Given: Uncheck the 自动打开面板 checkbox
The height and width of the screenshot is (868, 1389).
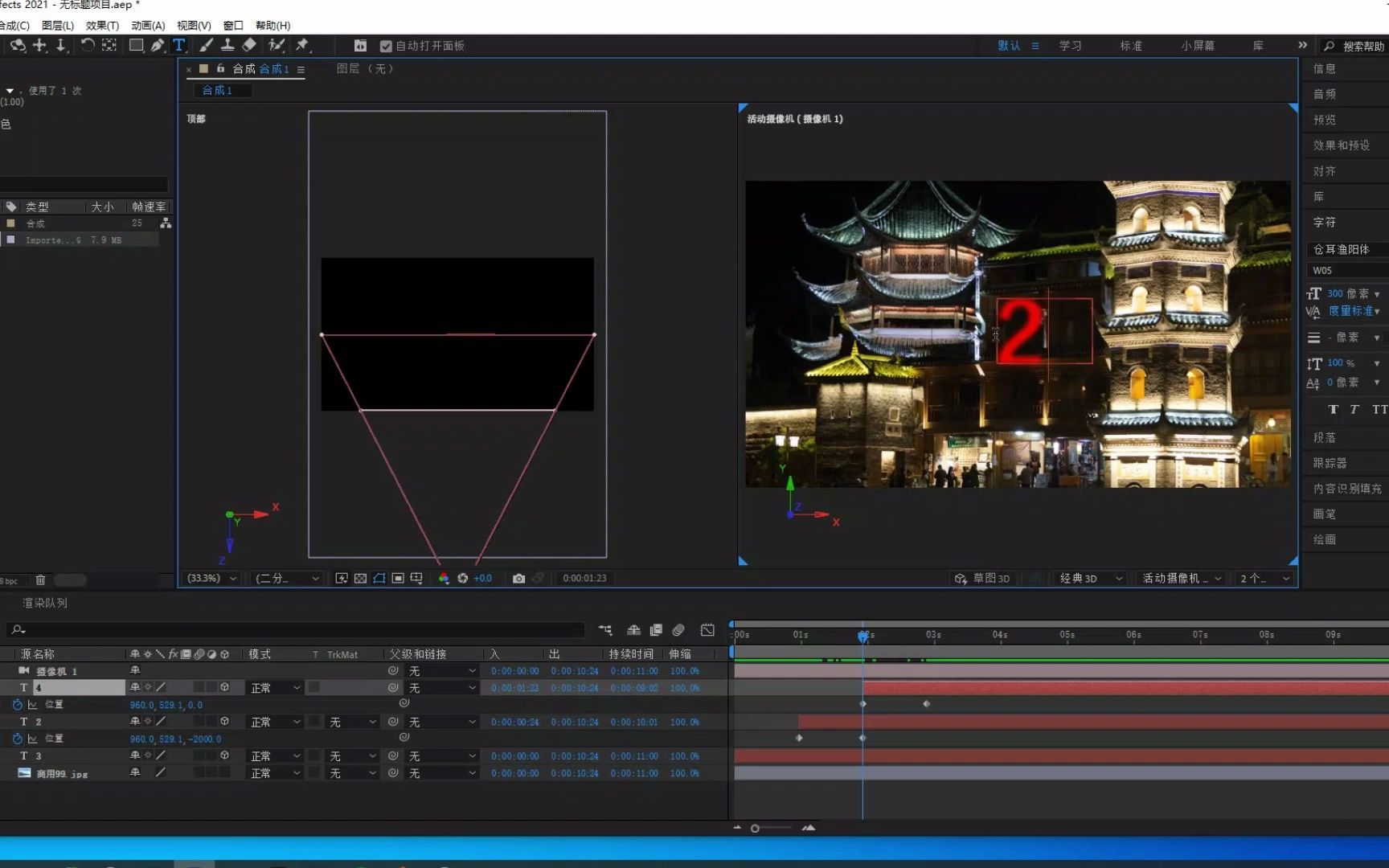Looking at the screenshot, I should [386, 47].
